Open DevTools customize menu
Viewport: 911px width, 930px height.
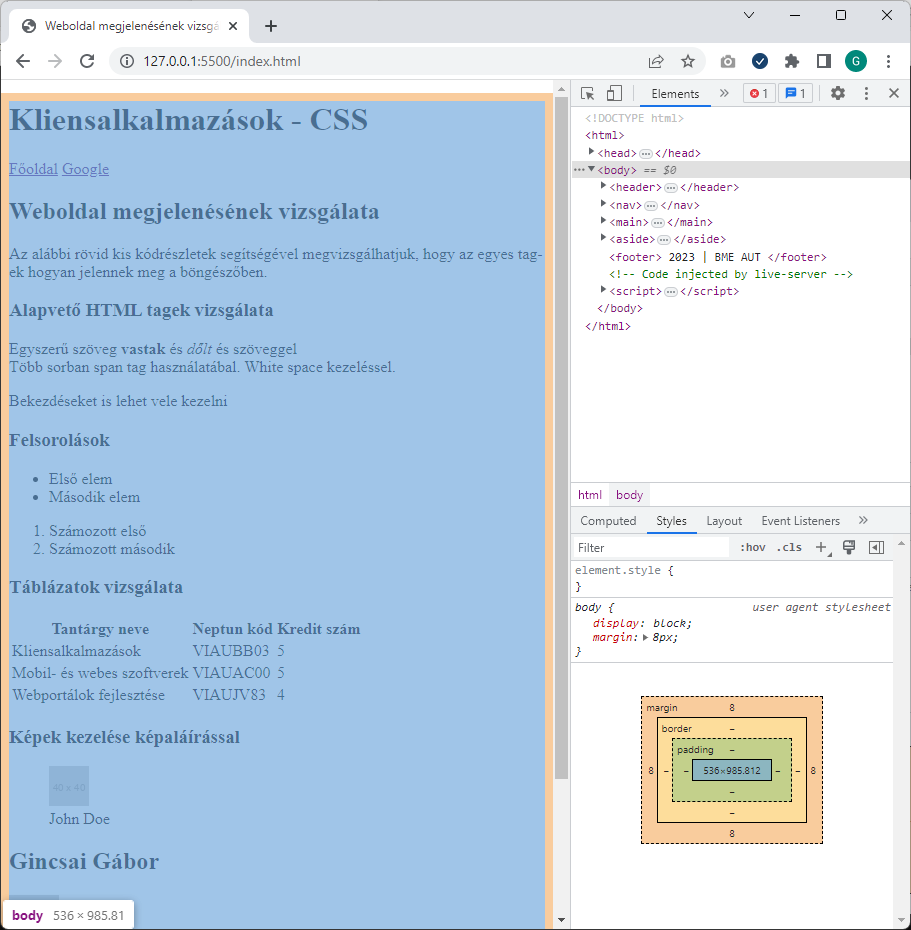point(867,93)
